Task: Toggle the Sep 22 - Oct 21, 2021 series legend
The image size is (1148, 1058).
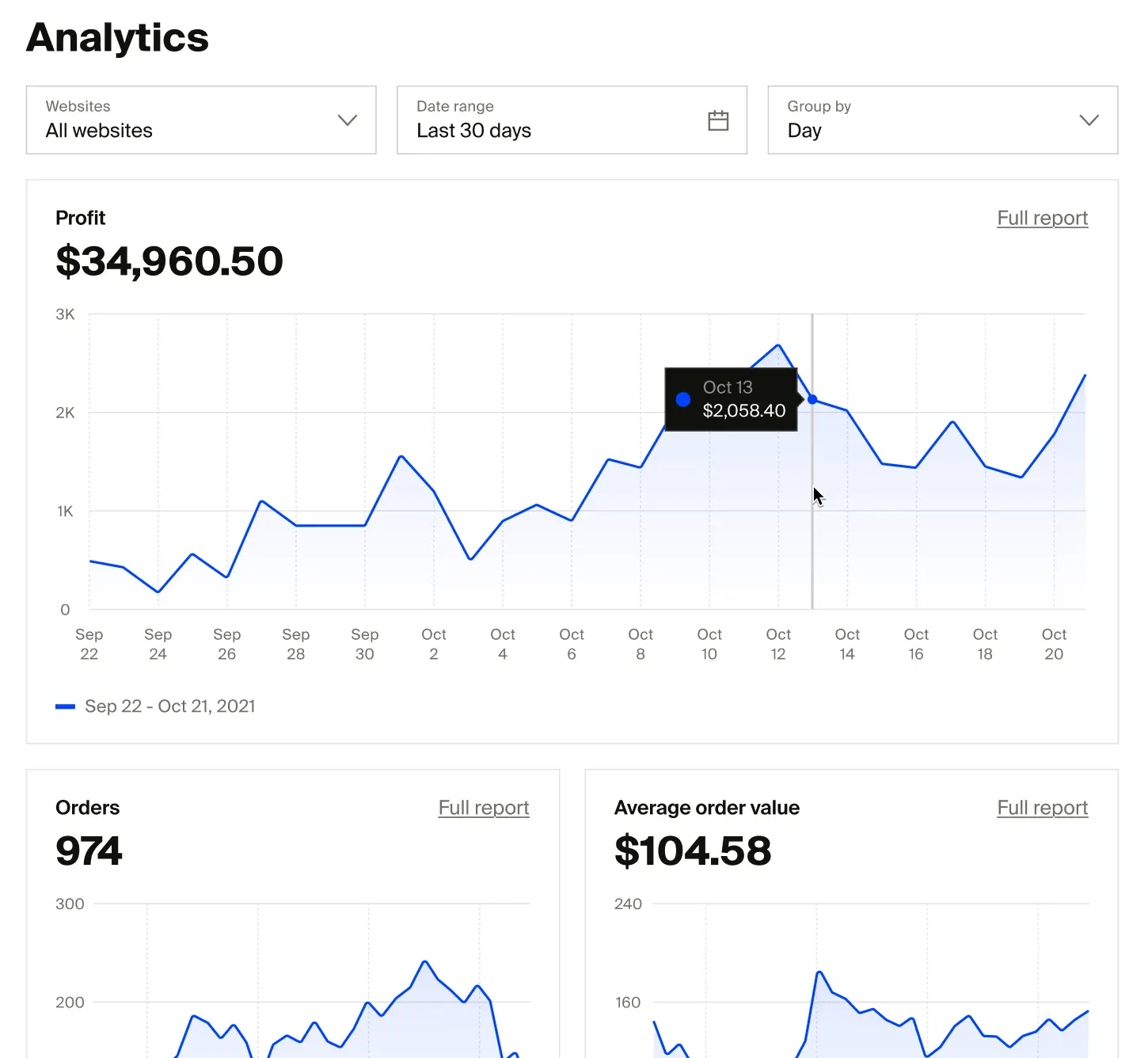Action: tap(170, 706)
